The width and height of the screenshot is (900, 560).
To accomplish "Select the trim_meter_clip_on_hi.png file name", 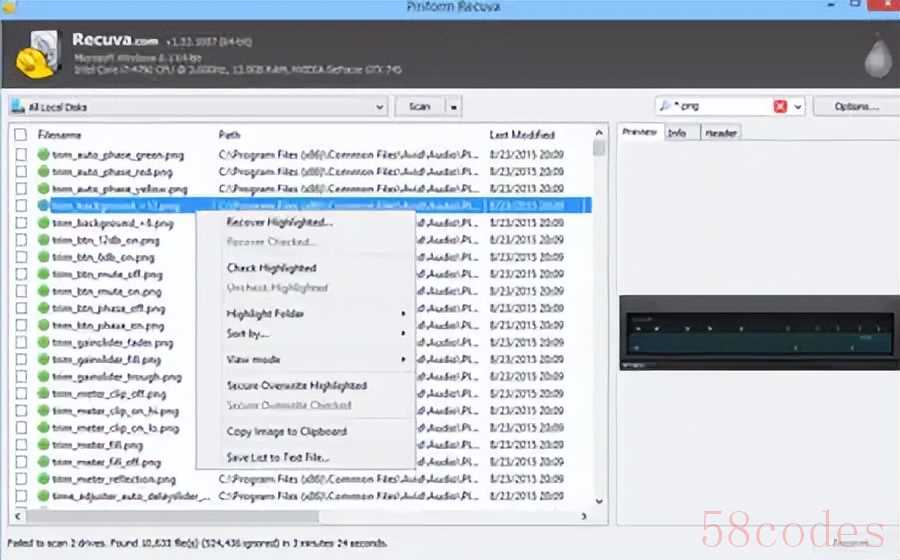I will coord(115,411).
